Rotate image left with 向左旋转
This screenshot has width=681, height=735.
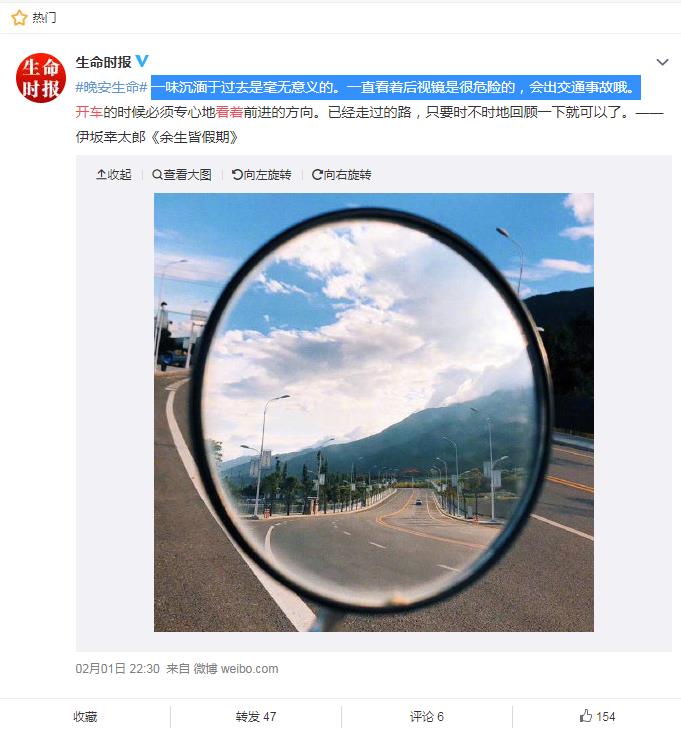point(262,175)
